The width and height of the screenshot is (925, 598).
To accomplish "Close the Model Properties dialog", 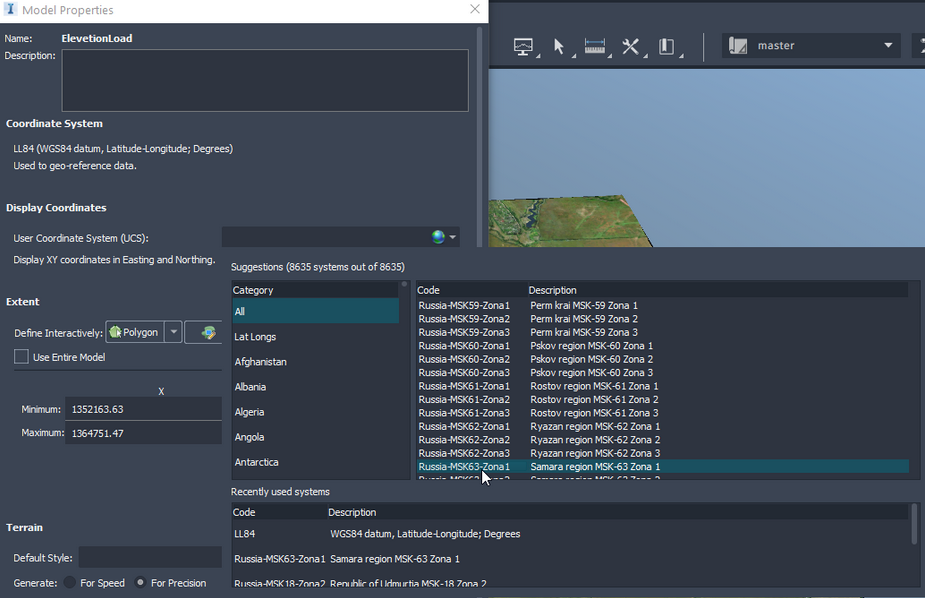I will (475, 10).
